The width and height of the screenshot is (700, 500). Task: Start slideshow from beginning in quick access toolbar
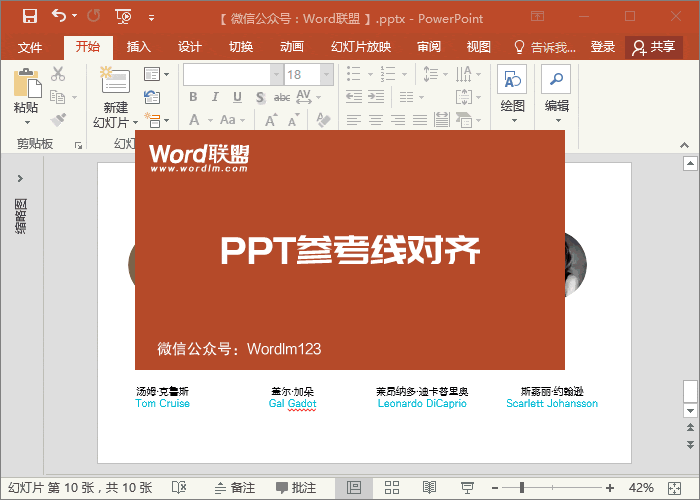(x=123, y=17)
